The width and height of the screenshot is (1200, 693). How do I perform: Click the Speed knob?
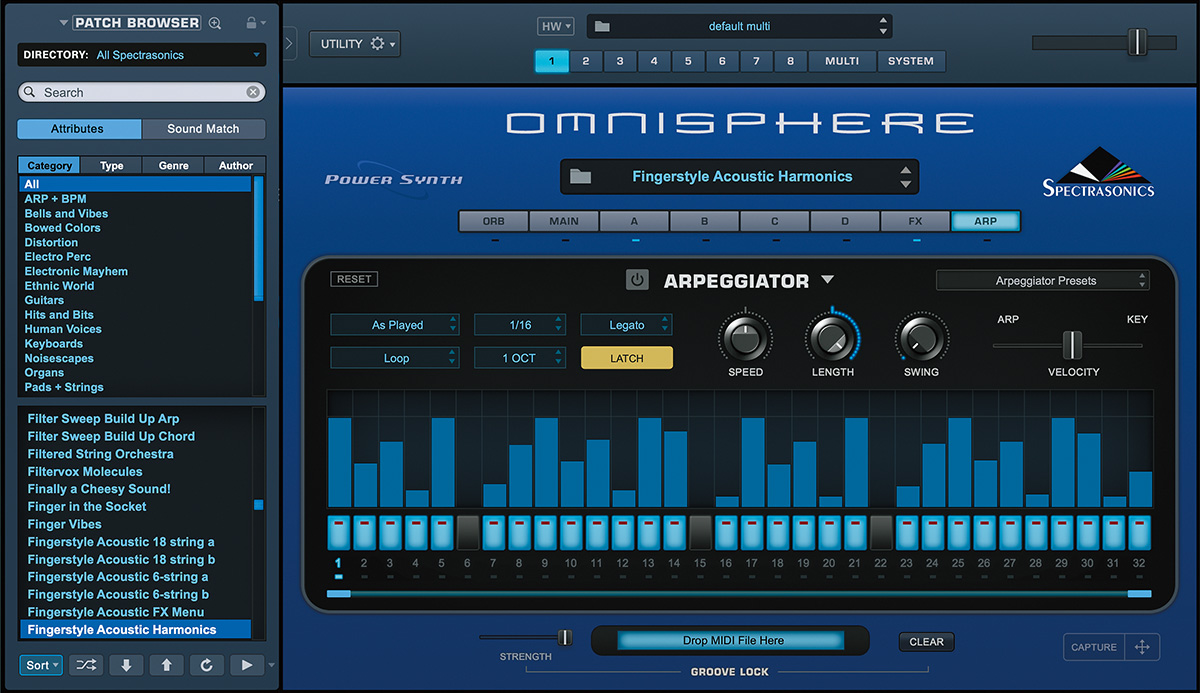pyautogui.click(x=745, y=339)
